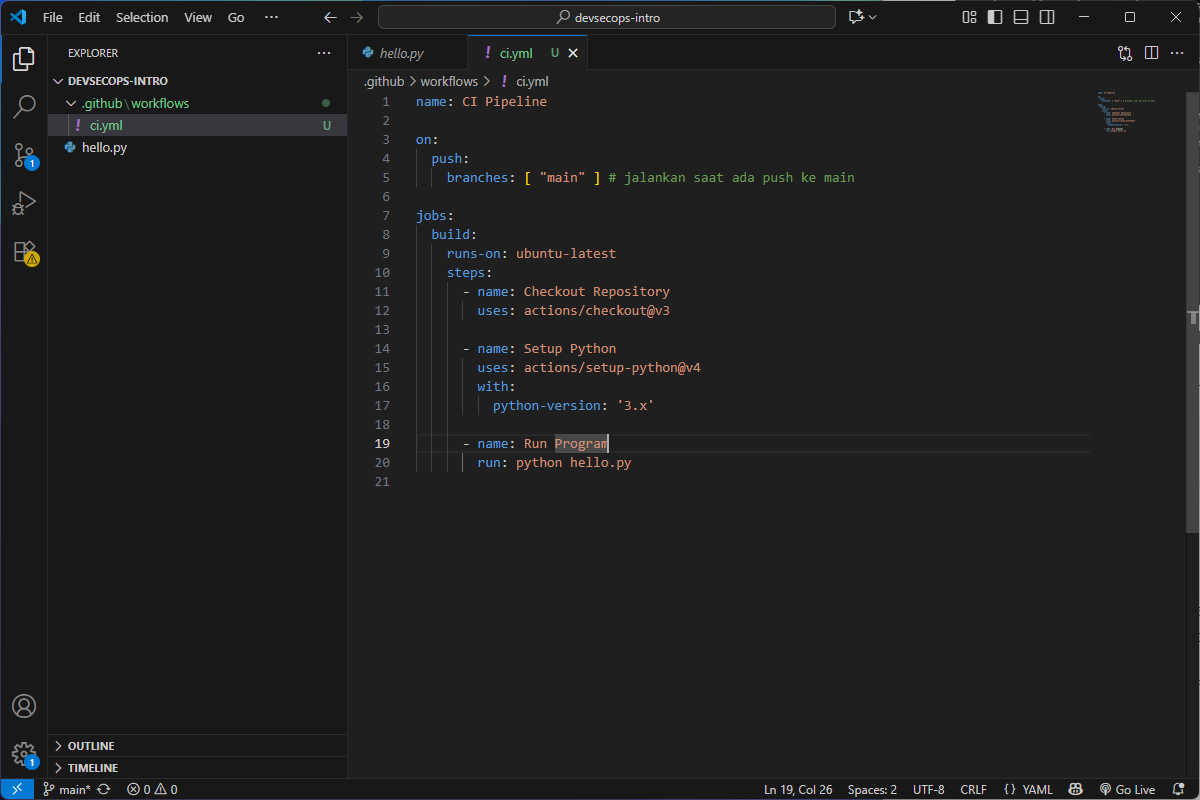Toggle the Panel layout button
This screenshot has width=1200, height=800.
pyautogui.click(x=1020, y=17)
